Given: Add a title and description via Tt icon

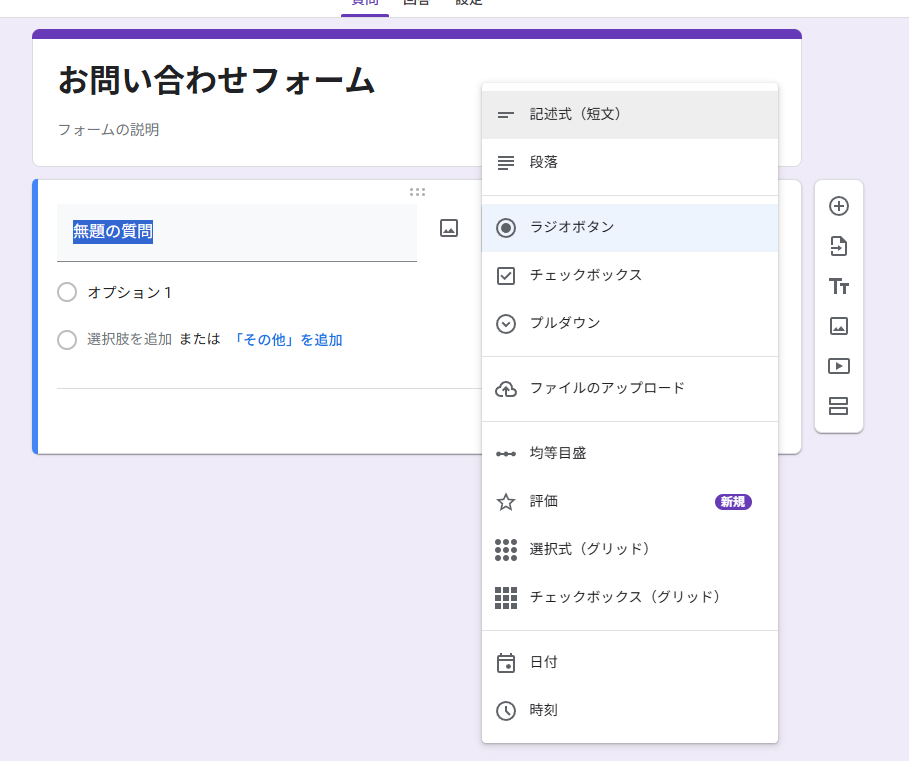Looking at the screenshot, I should [x=839, y=286].
